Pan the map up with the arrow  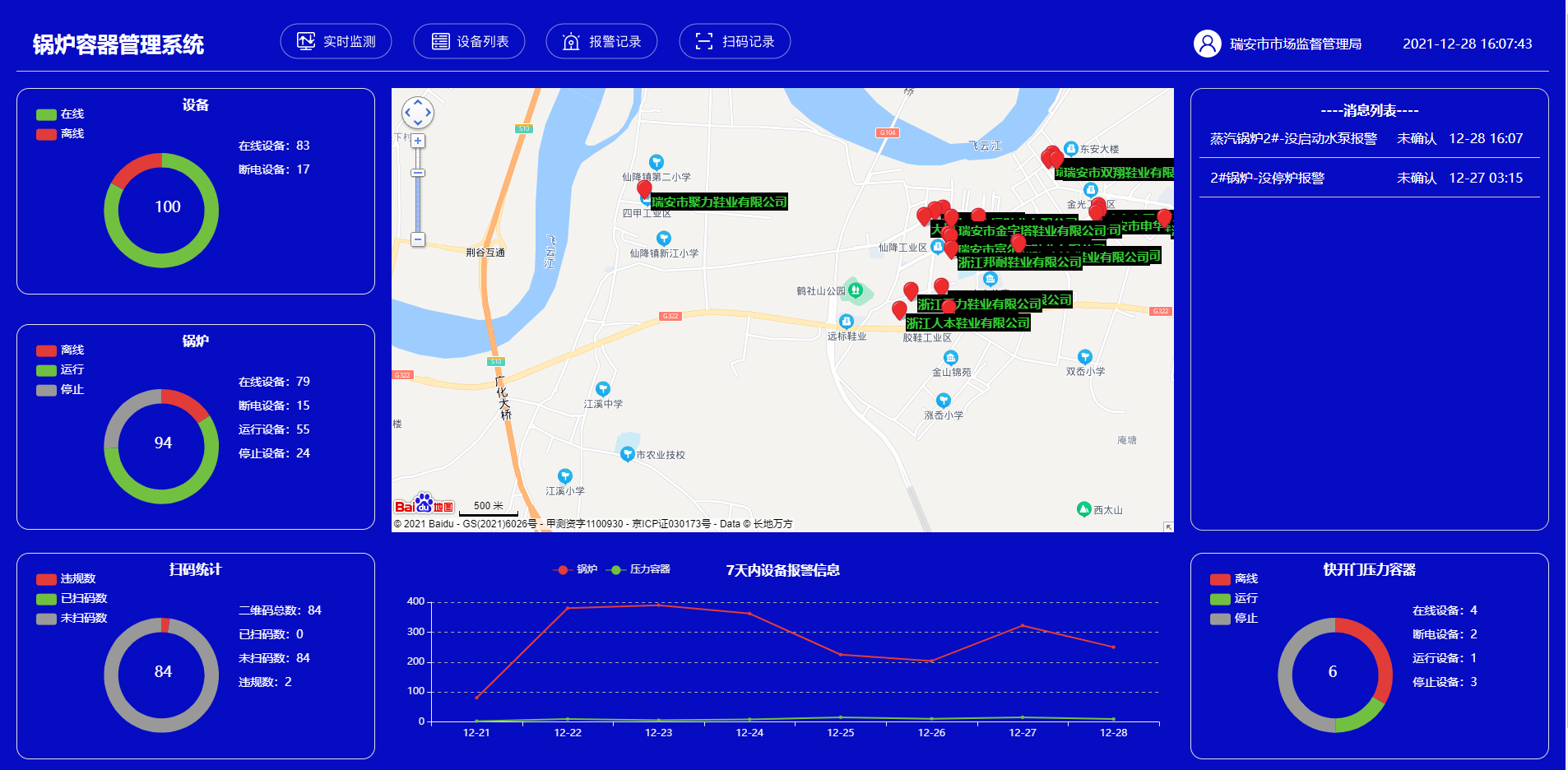[x=418, y=102]
